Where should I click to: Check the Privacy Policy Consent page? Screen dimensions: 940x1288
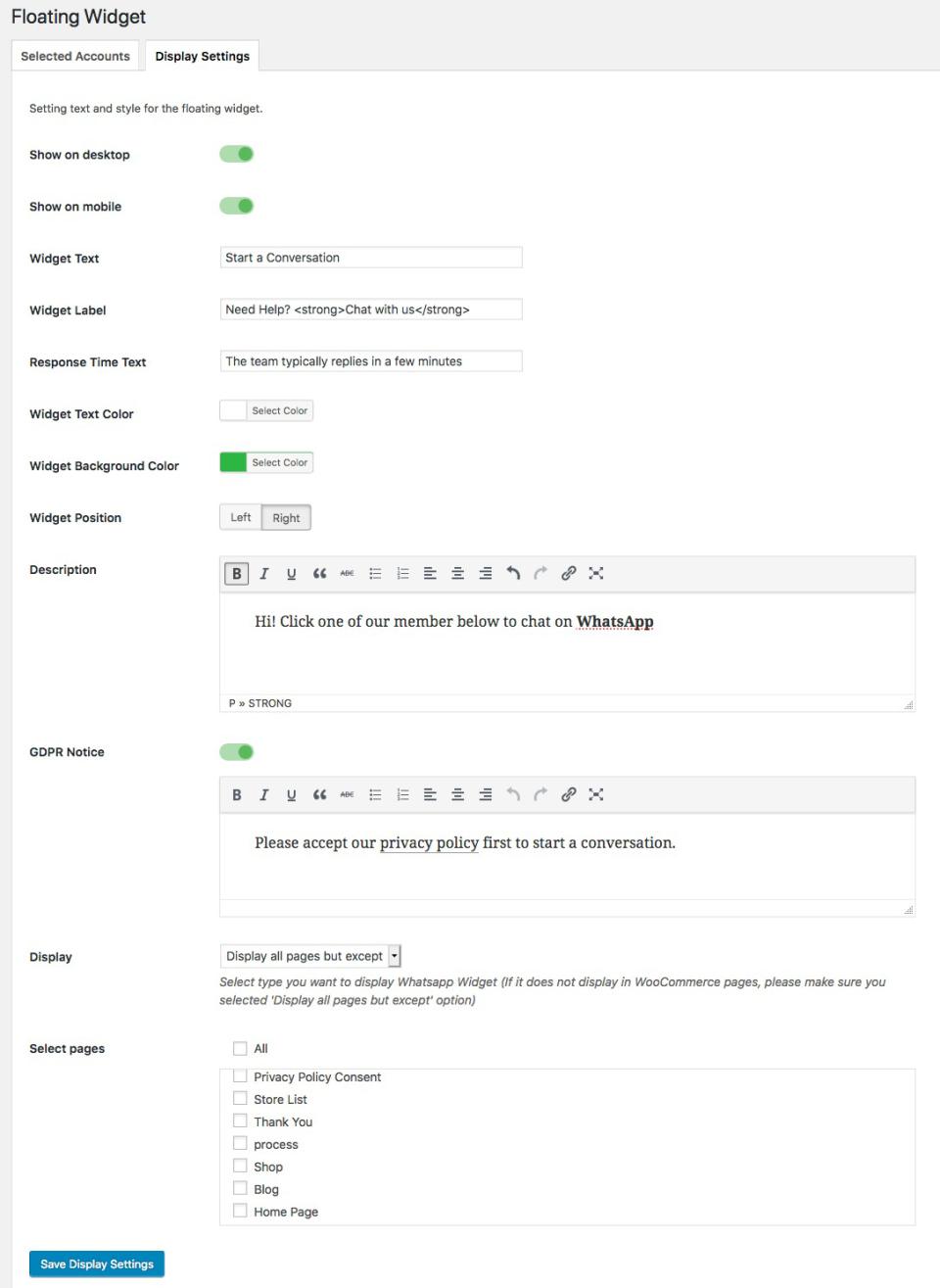(240, 1076)
